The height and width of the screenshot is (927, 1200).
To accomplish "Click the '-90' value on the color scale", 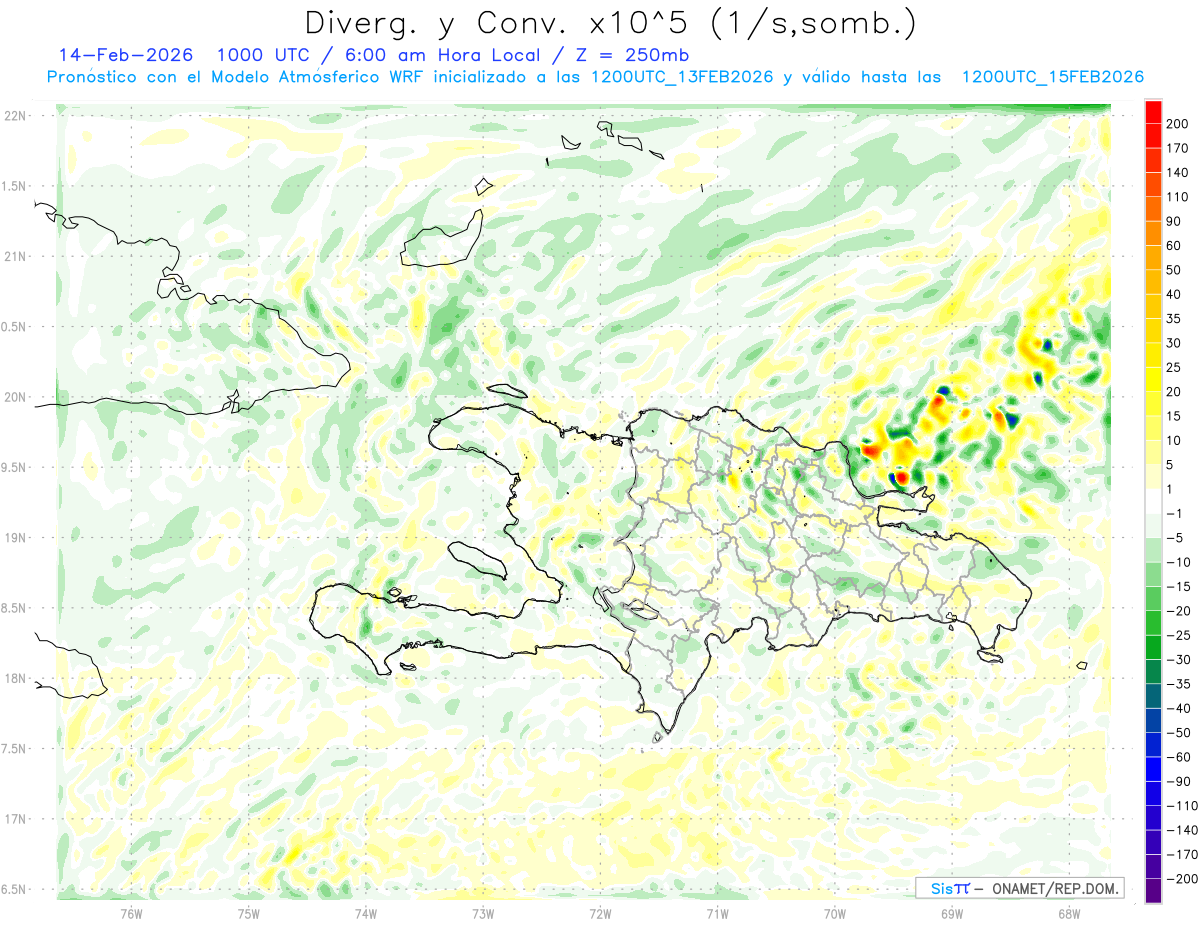I will click(1176, 781).
